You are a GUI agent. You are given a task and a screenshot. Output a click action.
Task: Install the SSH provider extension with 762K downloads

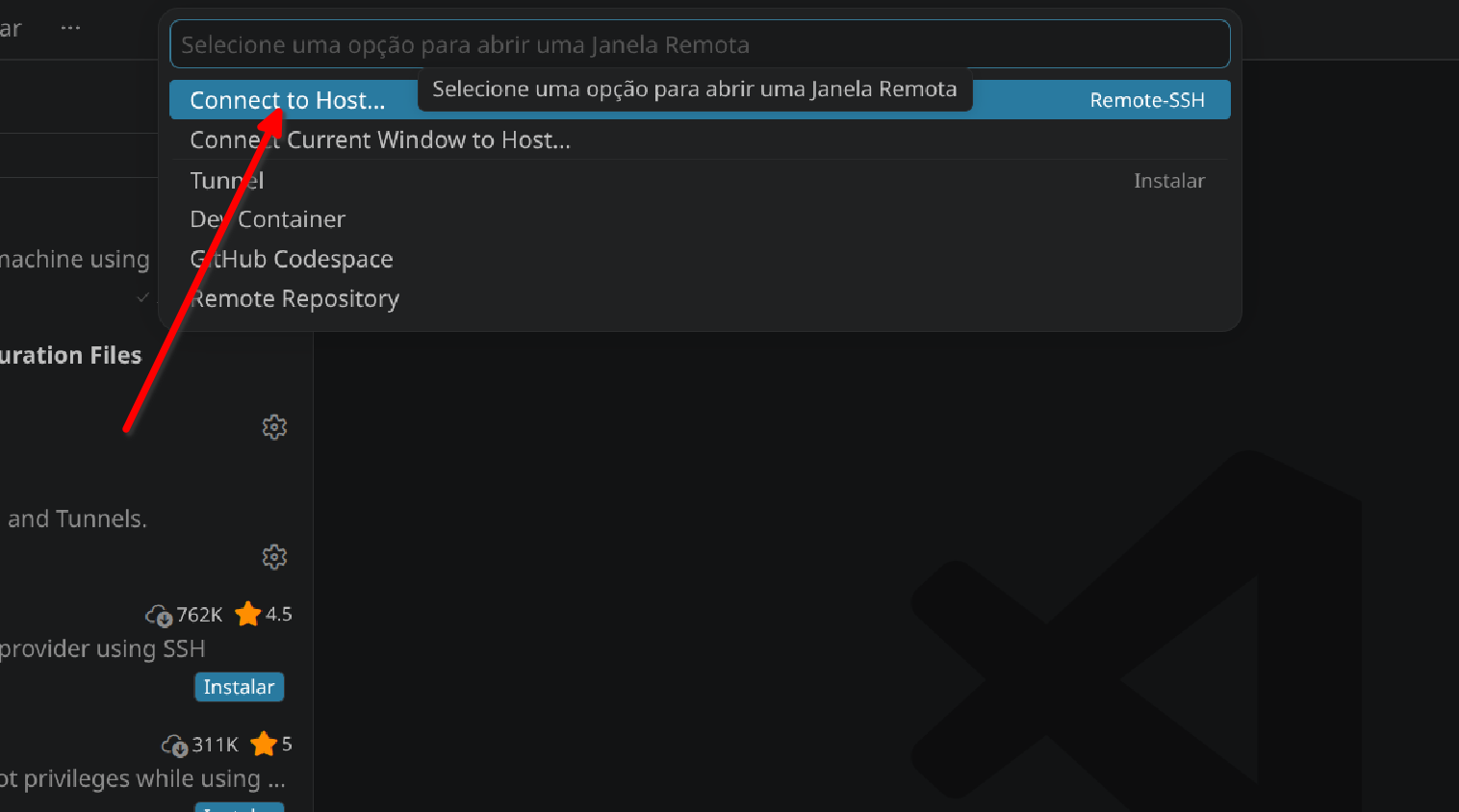[239, 687]
